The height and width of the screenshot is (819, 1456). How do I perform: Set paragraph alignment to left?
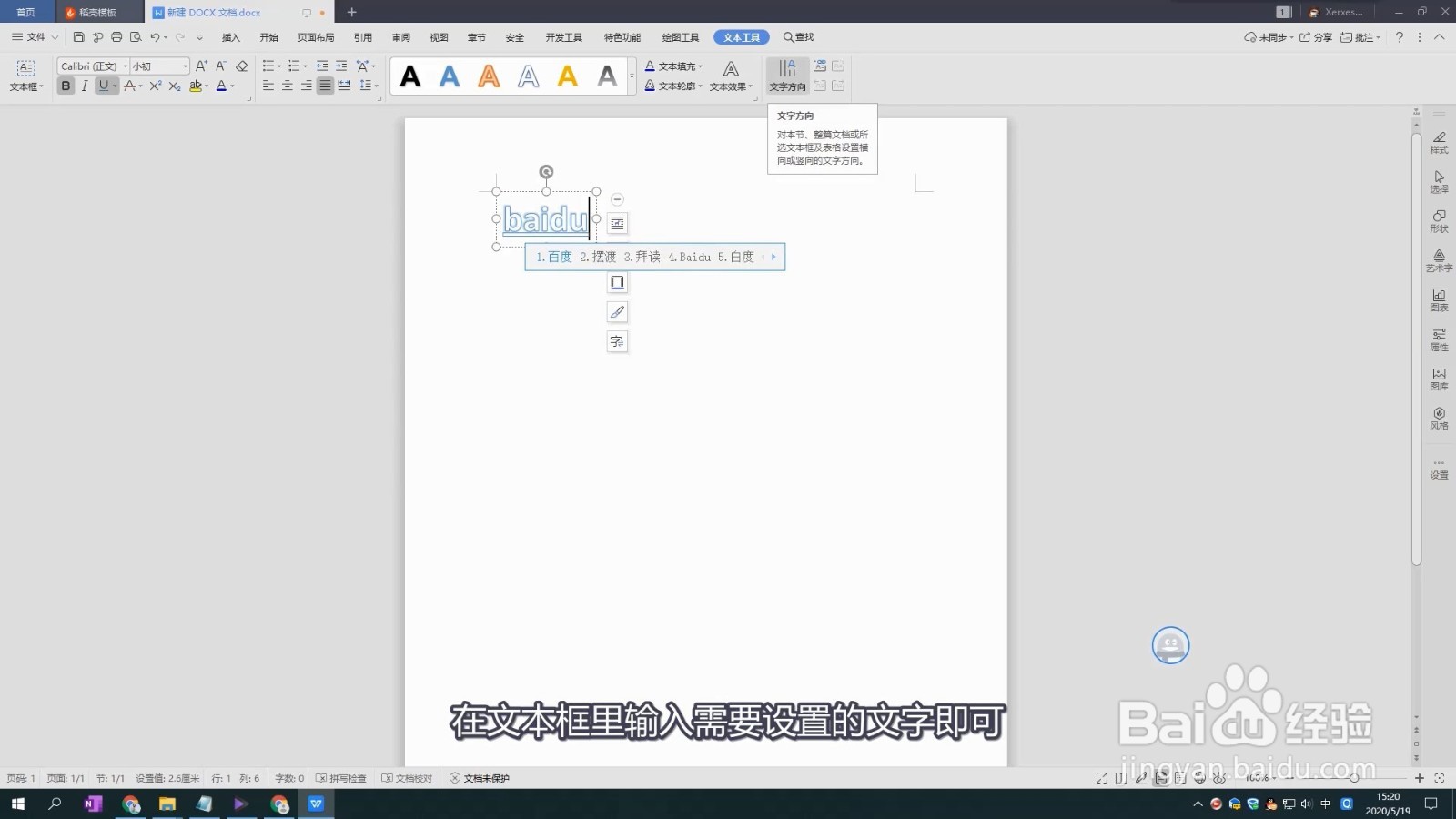pyautogui.click(x=268, y=86)
